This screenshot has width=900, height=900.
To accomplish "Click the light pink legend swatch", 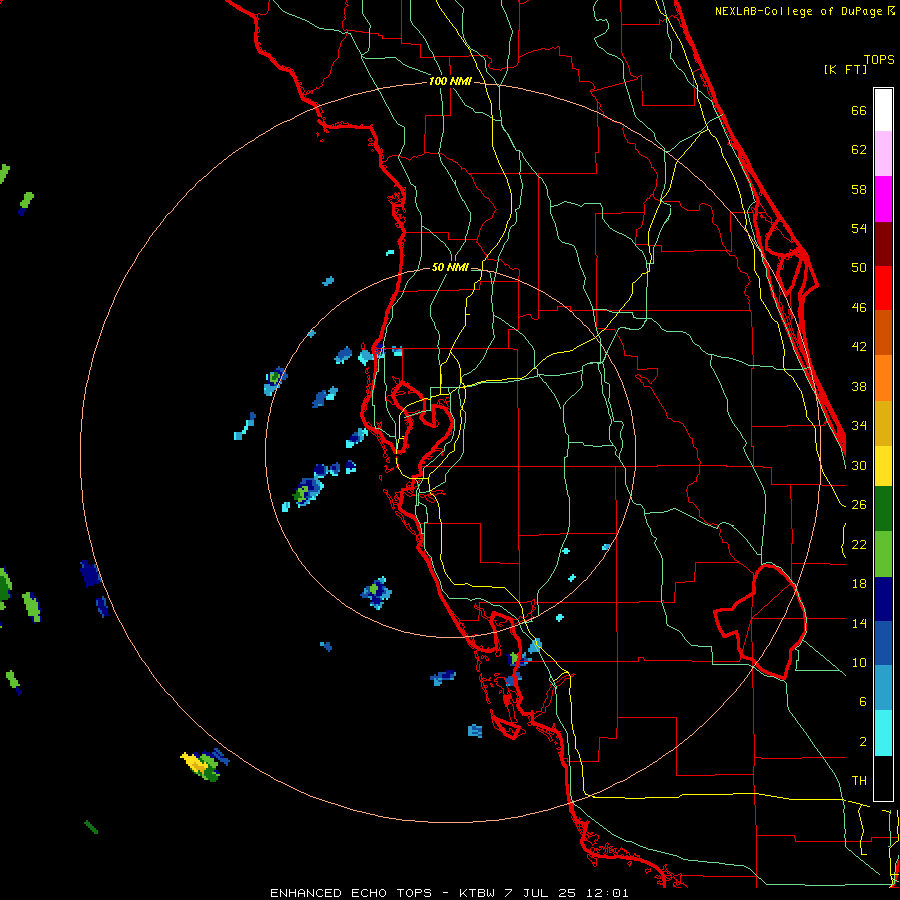I will click(883, 154).
